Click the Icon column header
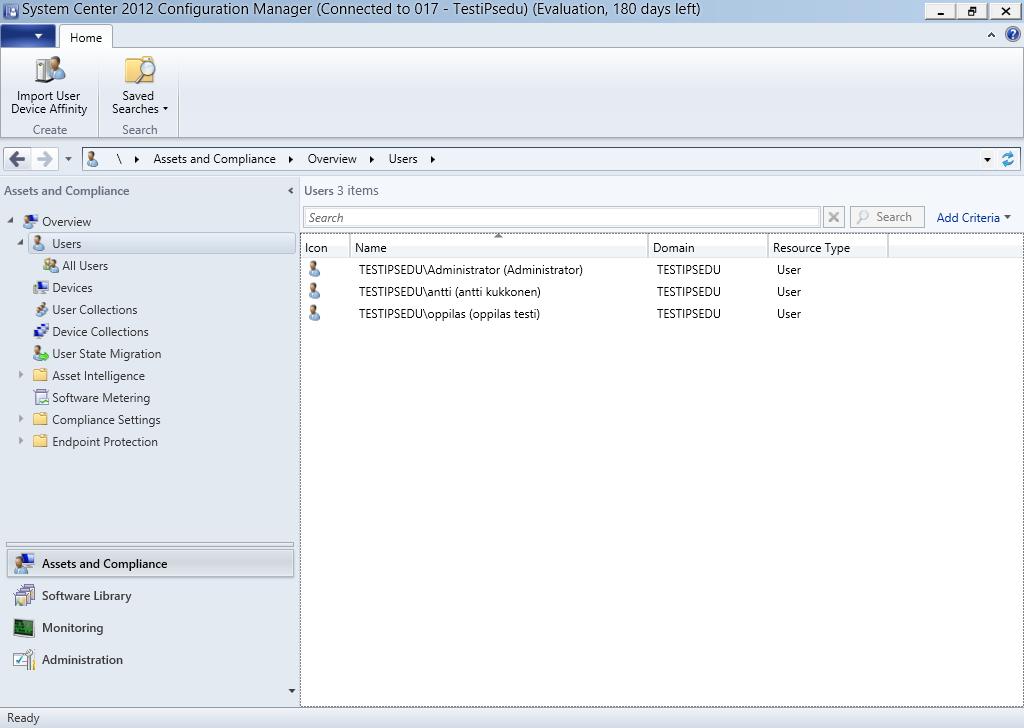1024x728 pixels. tap(325, 247)
